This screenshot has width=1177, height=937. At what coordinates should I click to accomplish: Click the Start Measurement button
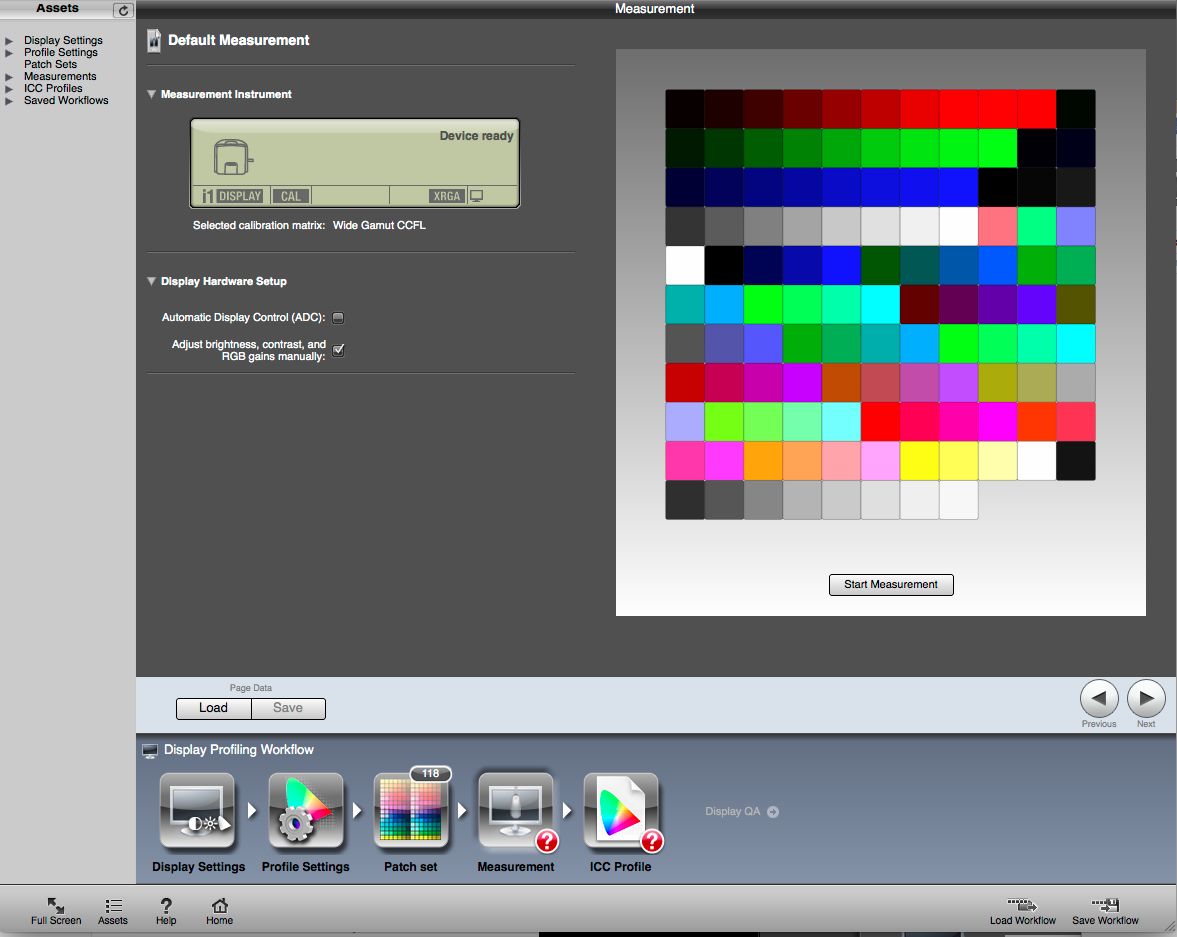point(890,585)
